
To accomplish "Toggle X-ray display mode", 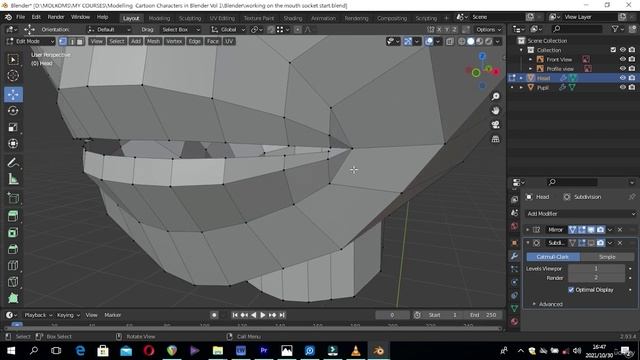I will tap(449, 41).
